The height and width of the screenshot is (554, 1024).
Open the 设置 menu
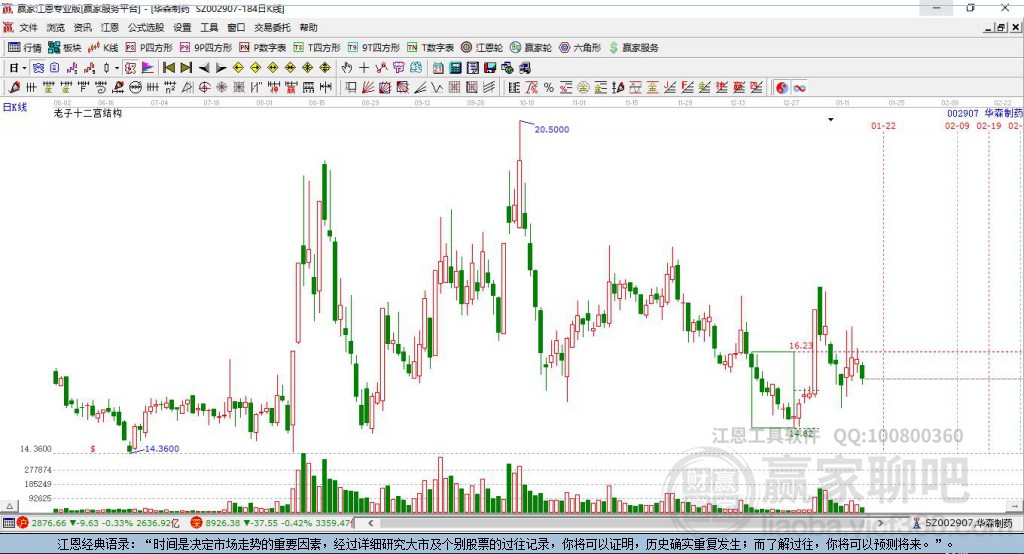[x=182, y=27]
